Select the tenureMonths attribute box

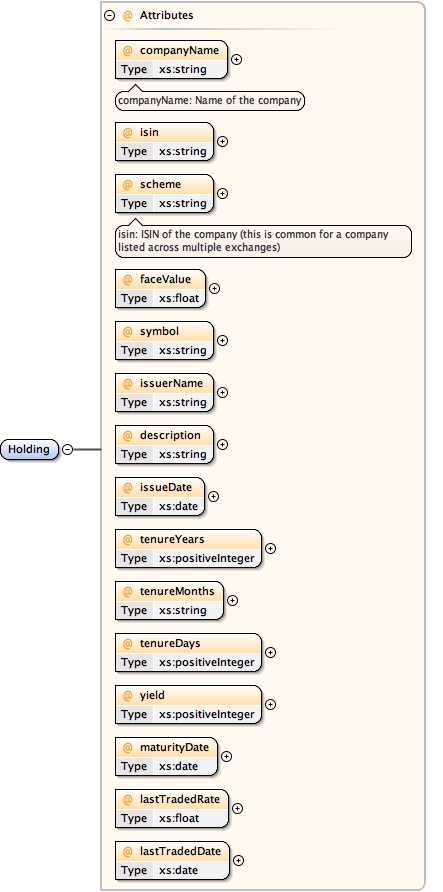(x=169, y=601)
